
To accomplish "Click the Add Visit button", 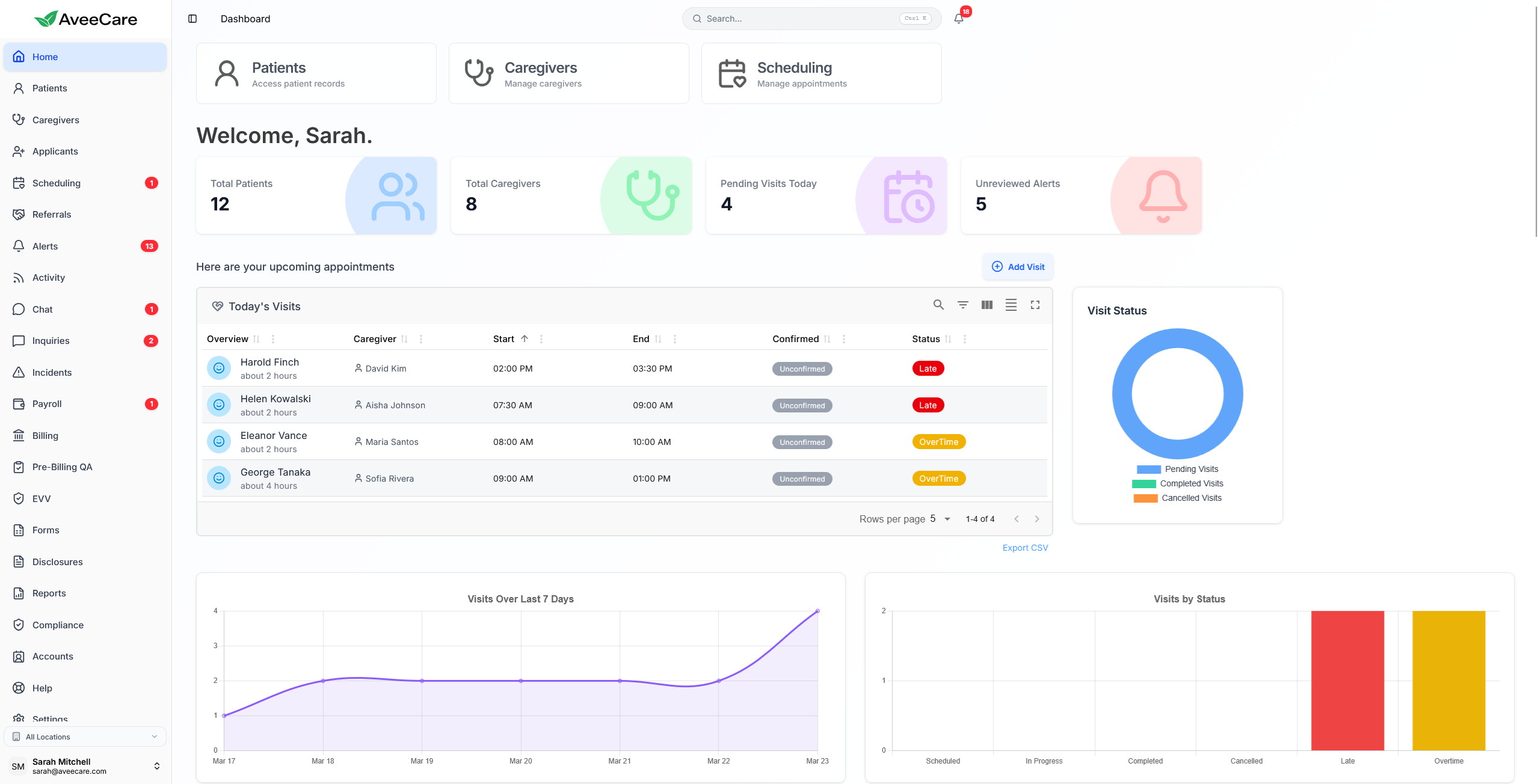I will (x=1018, y=266).
